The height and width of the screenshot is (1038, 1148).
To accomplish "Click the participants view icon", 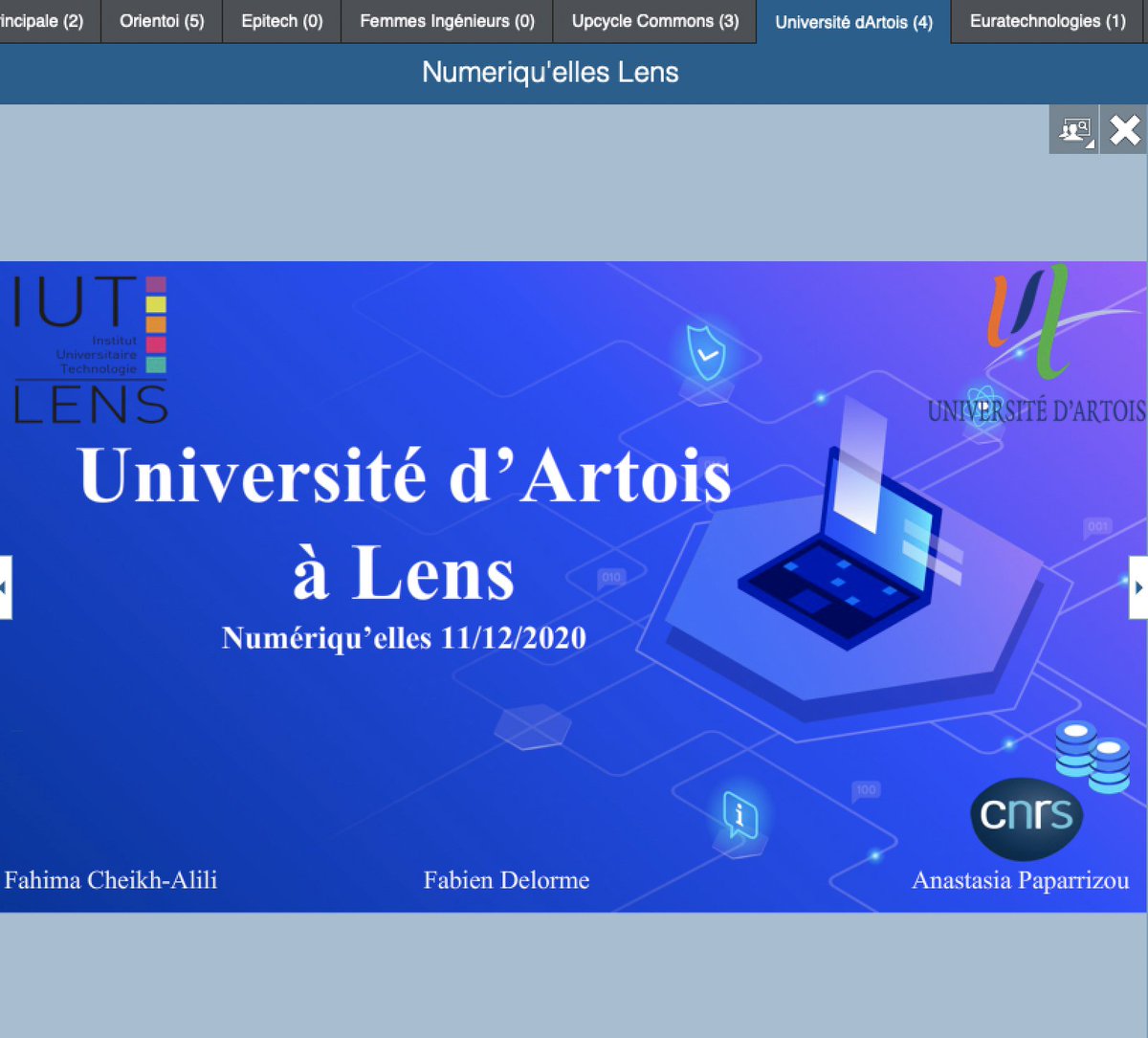I will pos(1074,129).
